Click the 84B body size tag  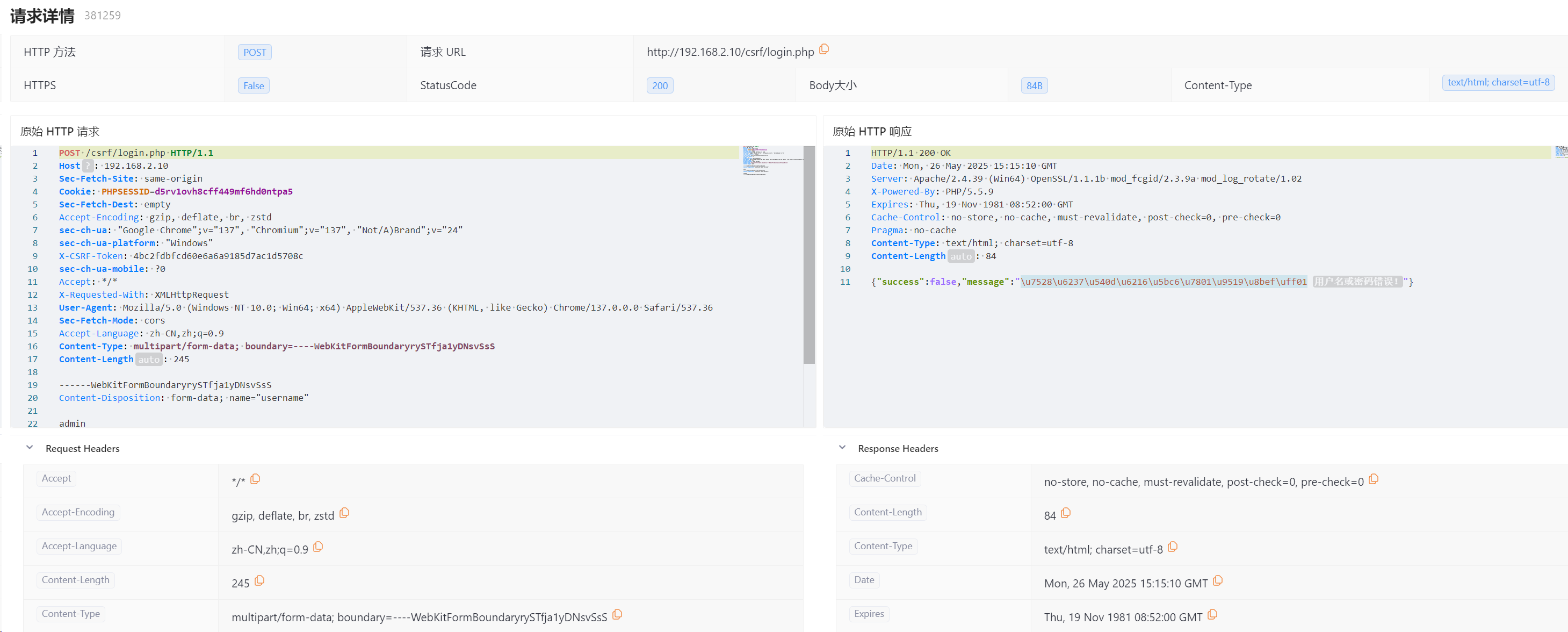point(1034,86)
